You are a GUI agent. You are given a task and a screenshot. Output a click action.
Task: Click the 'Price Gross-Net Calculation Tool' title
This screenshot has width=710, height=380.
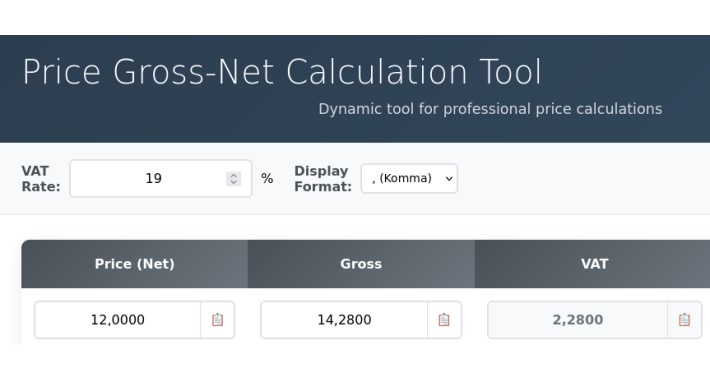coord(282,72)
